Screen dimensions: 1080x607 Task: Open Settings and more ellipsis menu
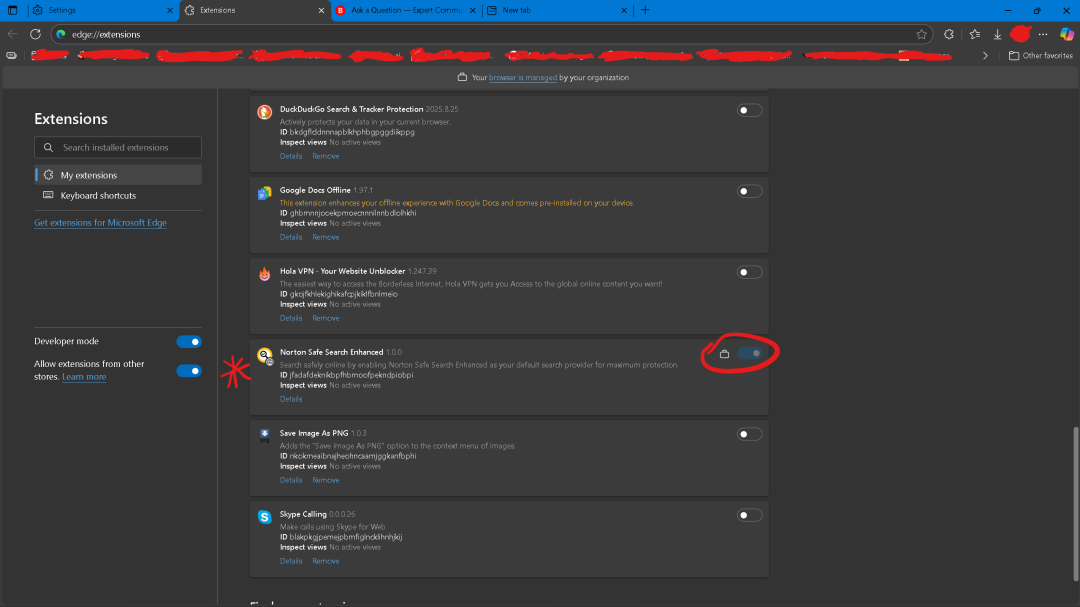(1043, 34)
